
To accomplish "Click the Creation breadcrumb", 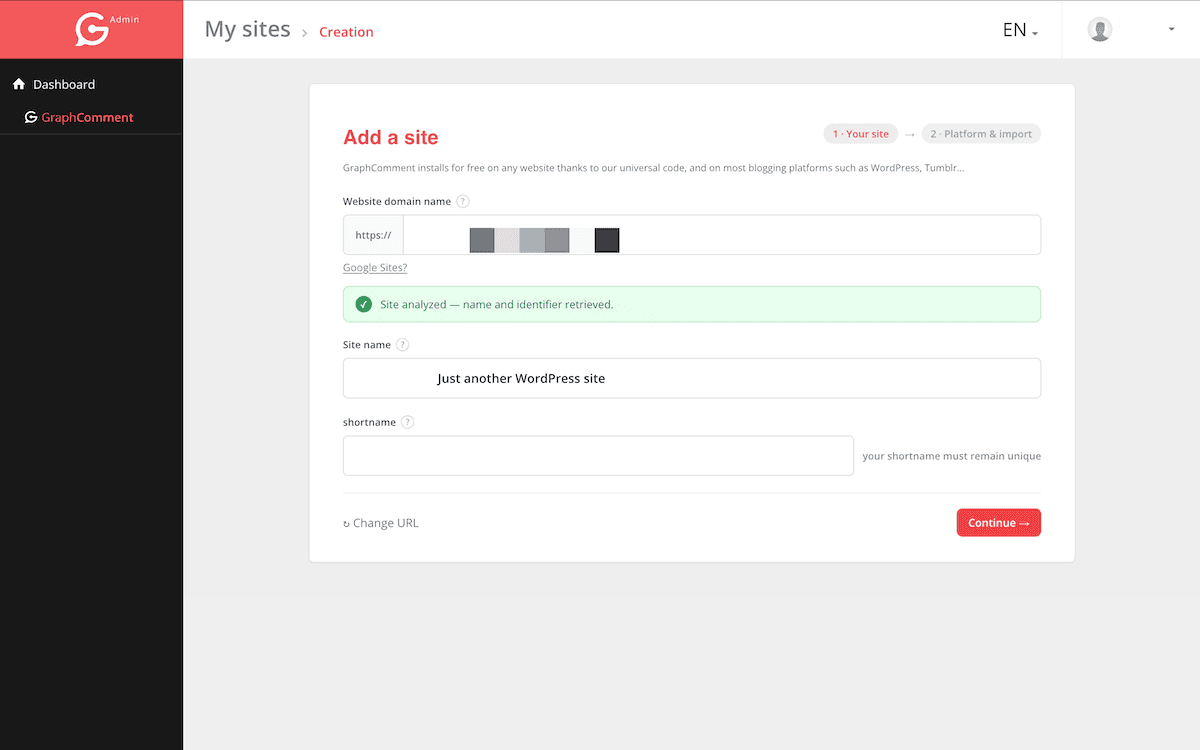I will [346, 32].
